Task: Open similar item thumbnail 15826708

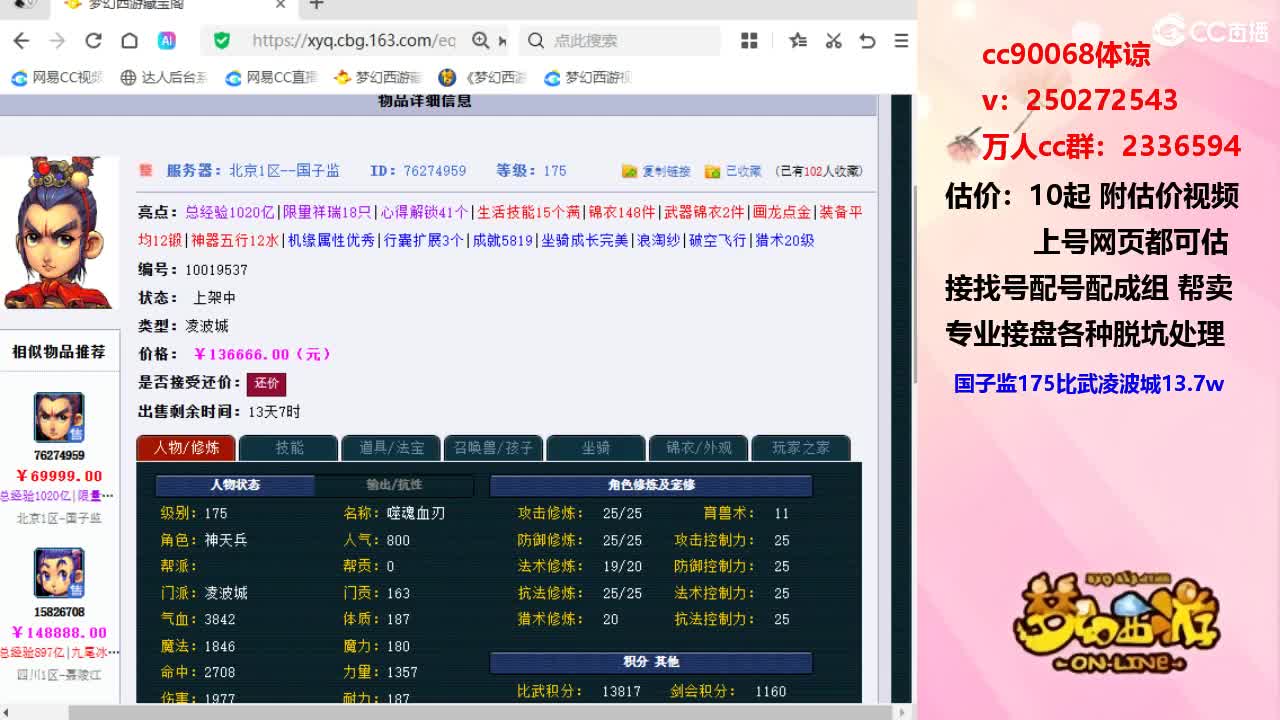Action: click(59, 573)
